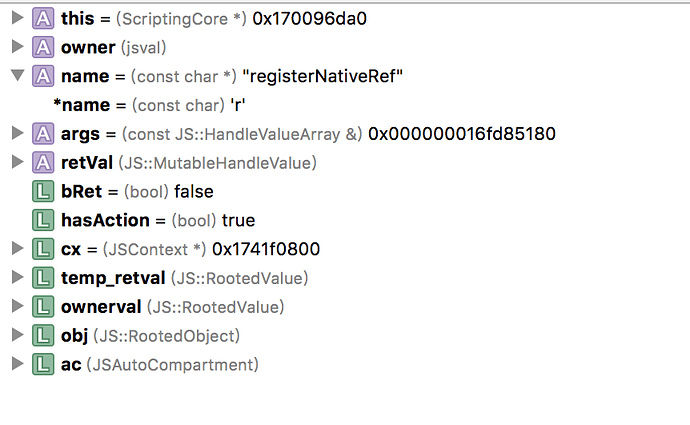Expand the 'obj' RootedObject variable
This screenshot has height=425, width=690.
pyautogui.click(x=16, y=336)
